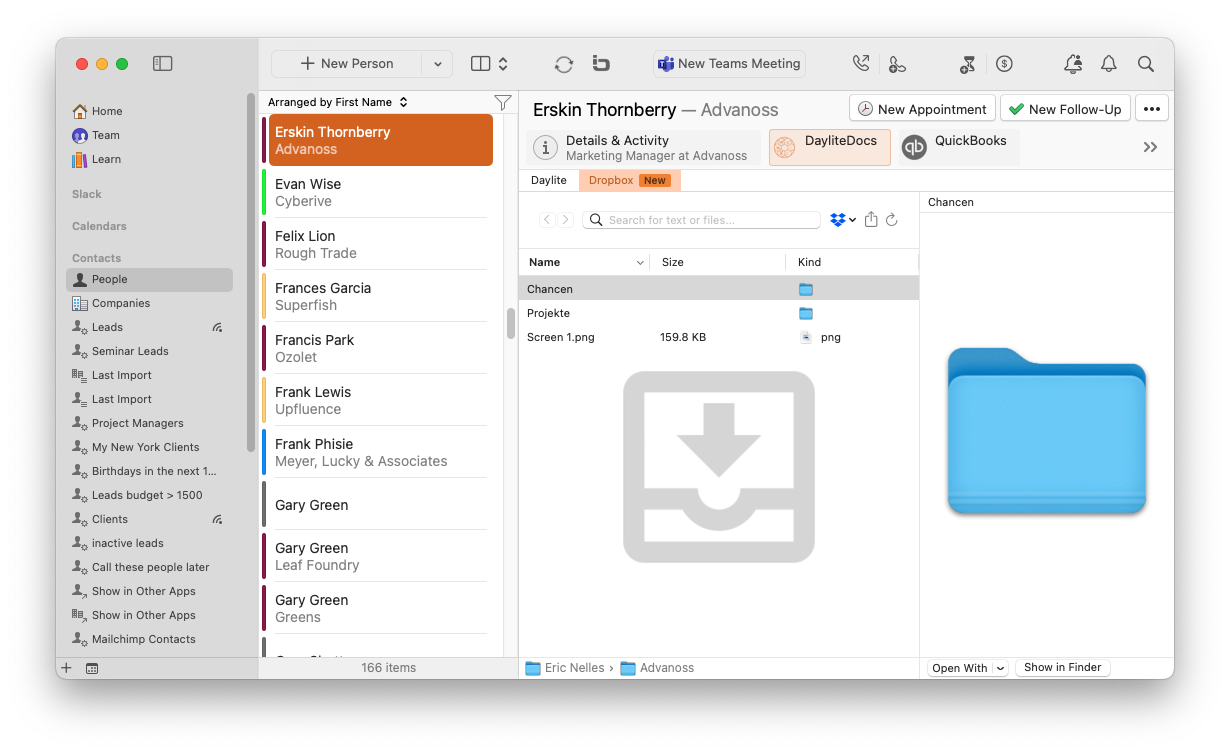Add a new list with plus icon
This screenshot has height=753, width=1230.
67,668
